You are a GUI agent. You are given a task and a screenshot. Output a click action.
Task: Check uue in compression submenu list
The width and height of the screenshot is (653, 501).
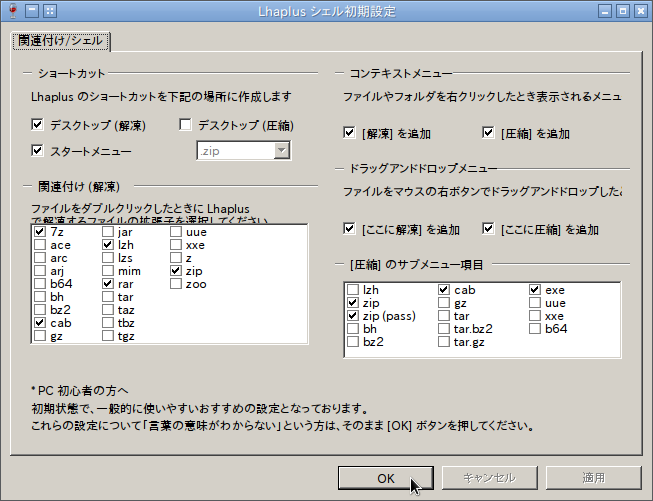pyautogui.click(x=535, y=302)
